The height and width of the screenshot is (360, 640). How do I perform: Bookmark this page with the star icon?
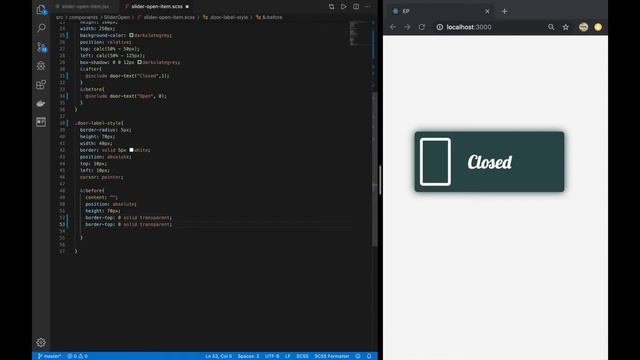tap(566, 27)
